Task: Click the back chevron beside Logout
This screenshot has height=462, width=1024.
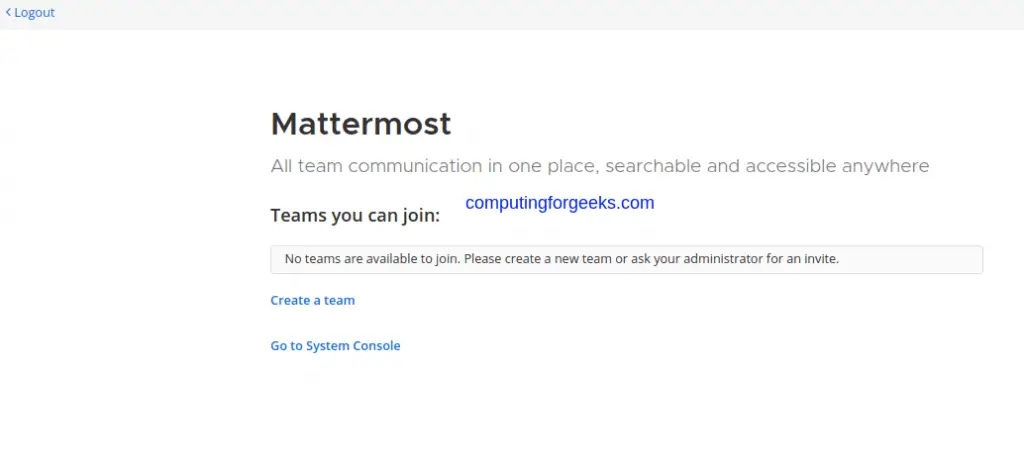Action: (8, 12)
